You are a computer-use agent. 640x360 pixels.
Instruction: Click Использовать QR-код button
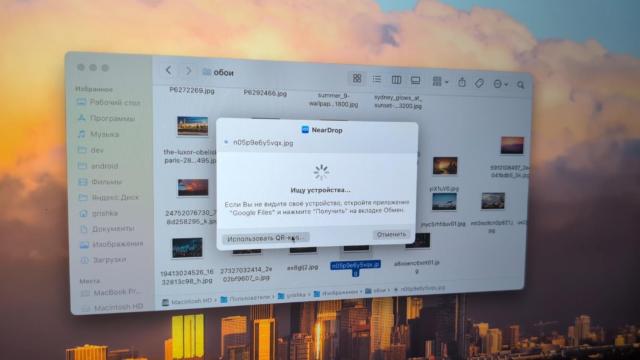(x=266, y=238)
